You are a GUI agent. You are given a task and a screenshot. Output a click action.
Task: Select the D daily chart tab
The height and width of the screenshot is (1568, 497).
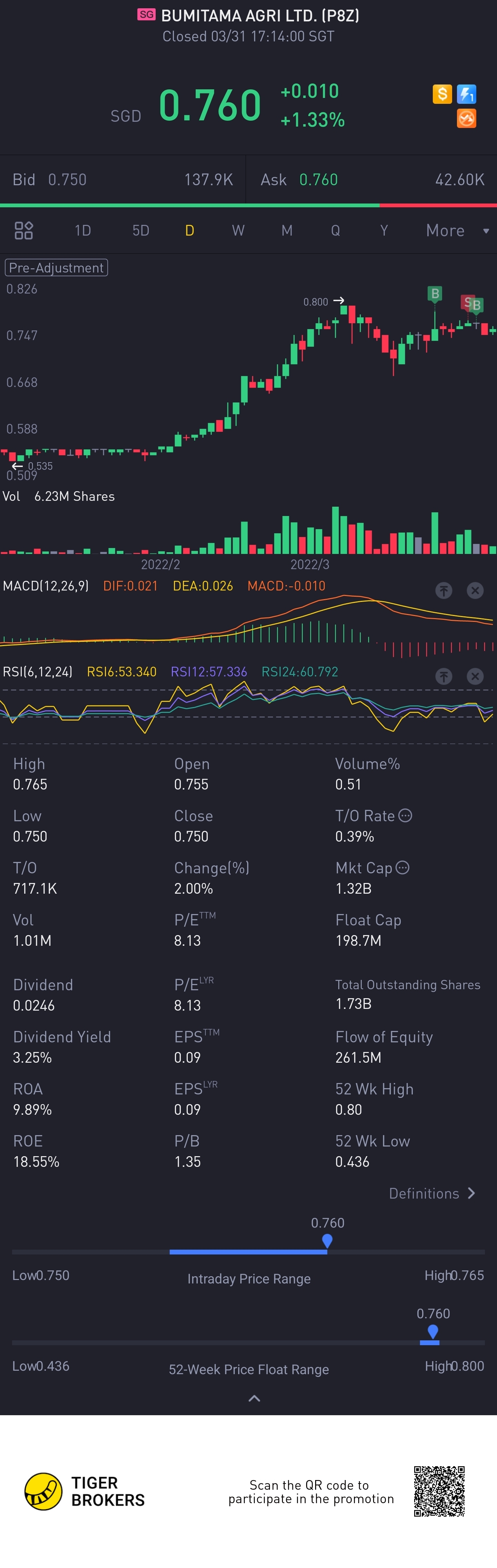point(189,231)
